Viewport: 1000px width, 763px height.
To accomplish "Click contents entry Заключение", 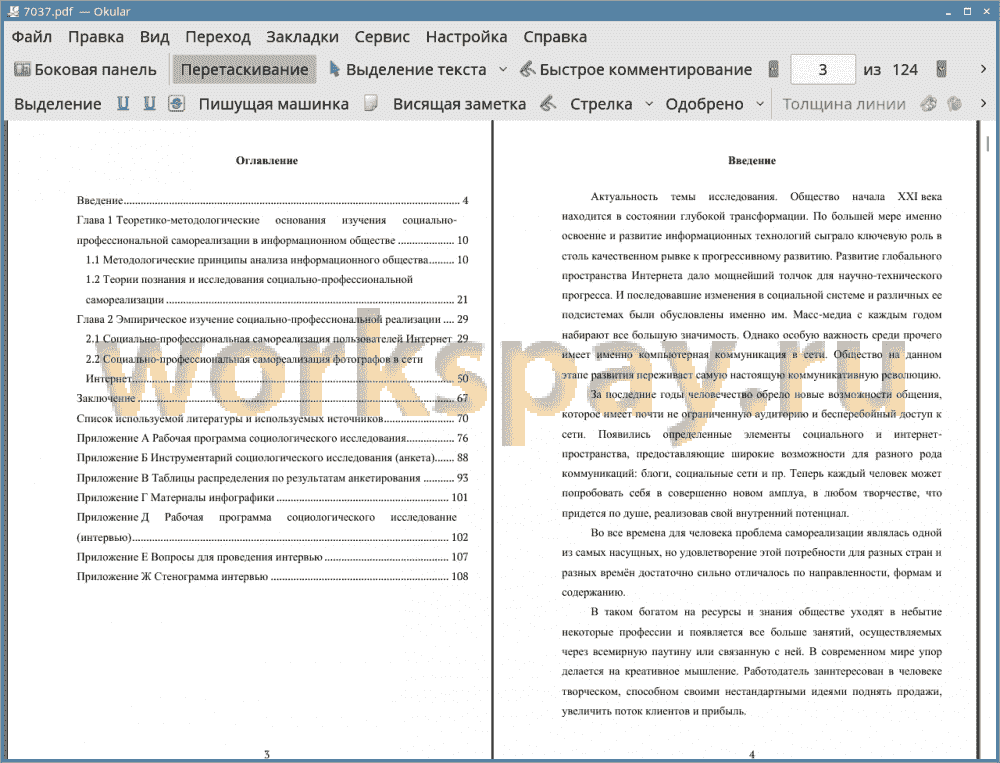I will click(x=272, y=398).
